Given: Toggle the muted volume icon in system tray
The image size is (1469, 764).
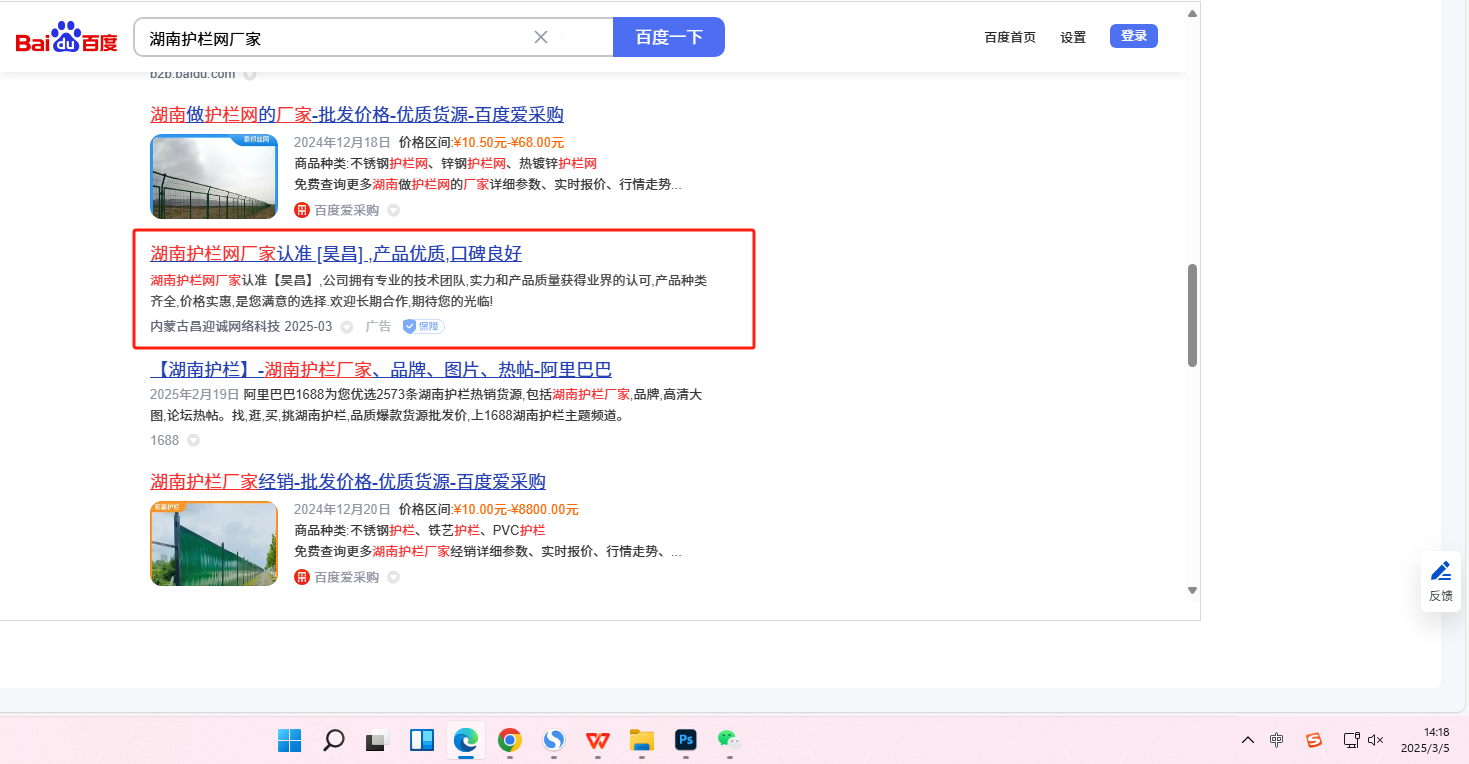Looking at the screenshot, I should (x=1376, y=740).
